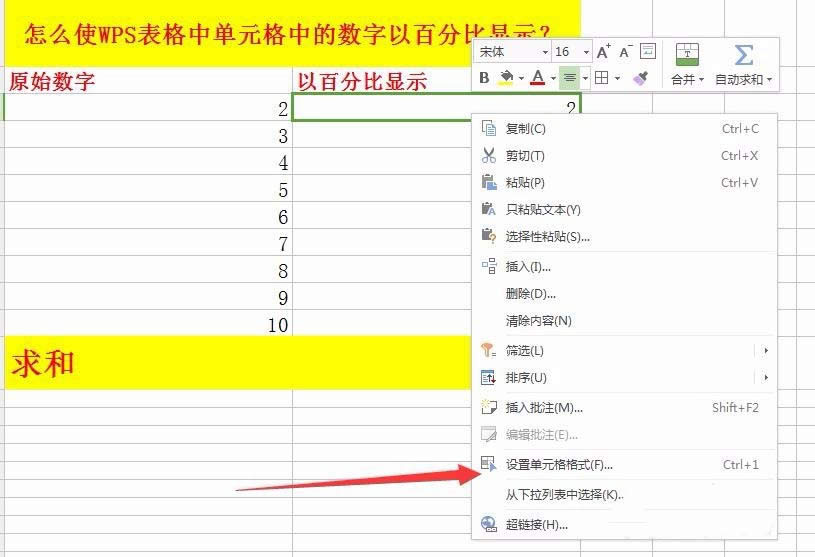
Task: Click the paste special icon beside 选择性粘贴
Action: tap(489, 235)
